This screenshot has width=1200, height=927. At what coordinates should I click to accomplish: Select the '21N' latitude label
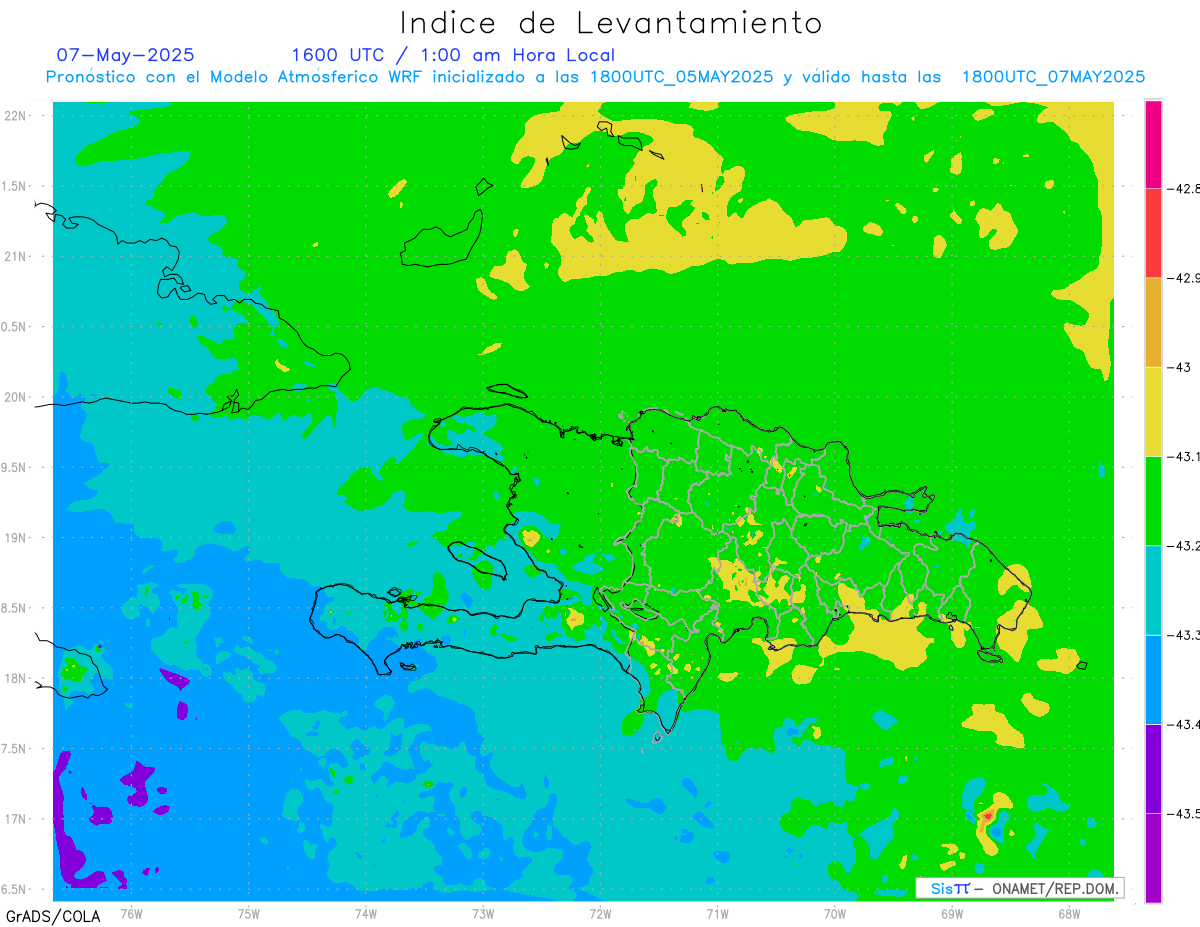(x=16, y=256)
